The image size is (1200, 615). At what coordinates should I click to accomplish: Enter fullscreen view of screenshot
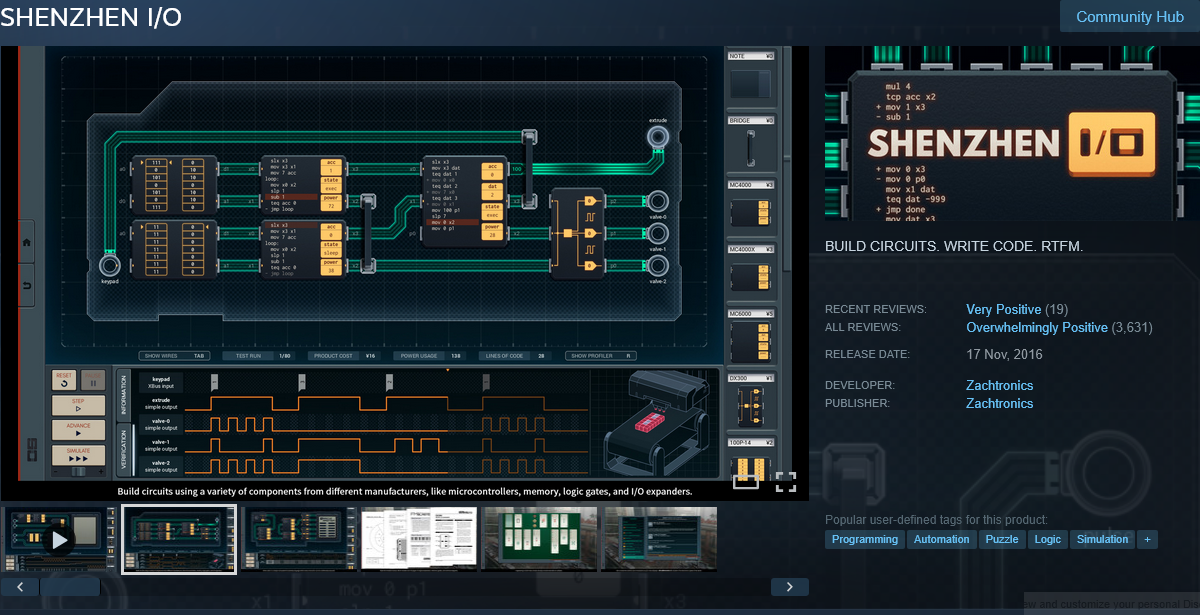pyautogui.click(x=785, y=482)
